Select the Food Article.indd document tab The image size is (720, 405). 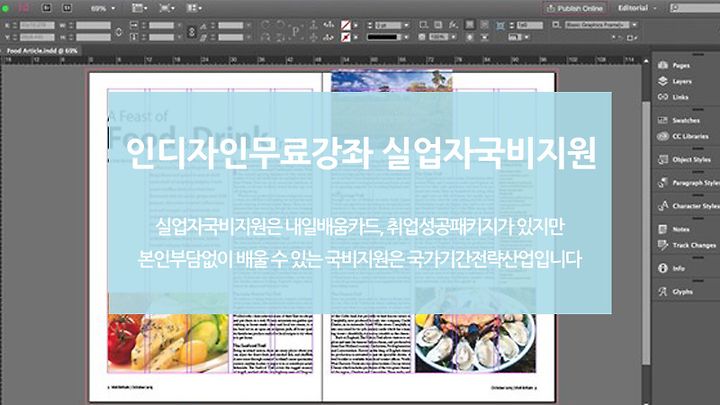pos(42,51)
